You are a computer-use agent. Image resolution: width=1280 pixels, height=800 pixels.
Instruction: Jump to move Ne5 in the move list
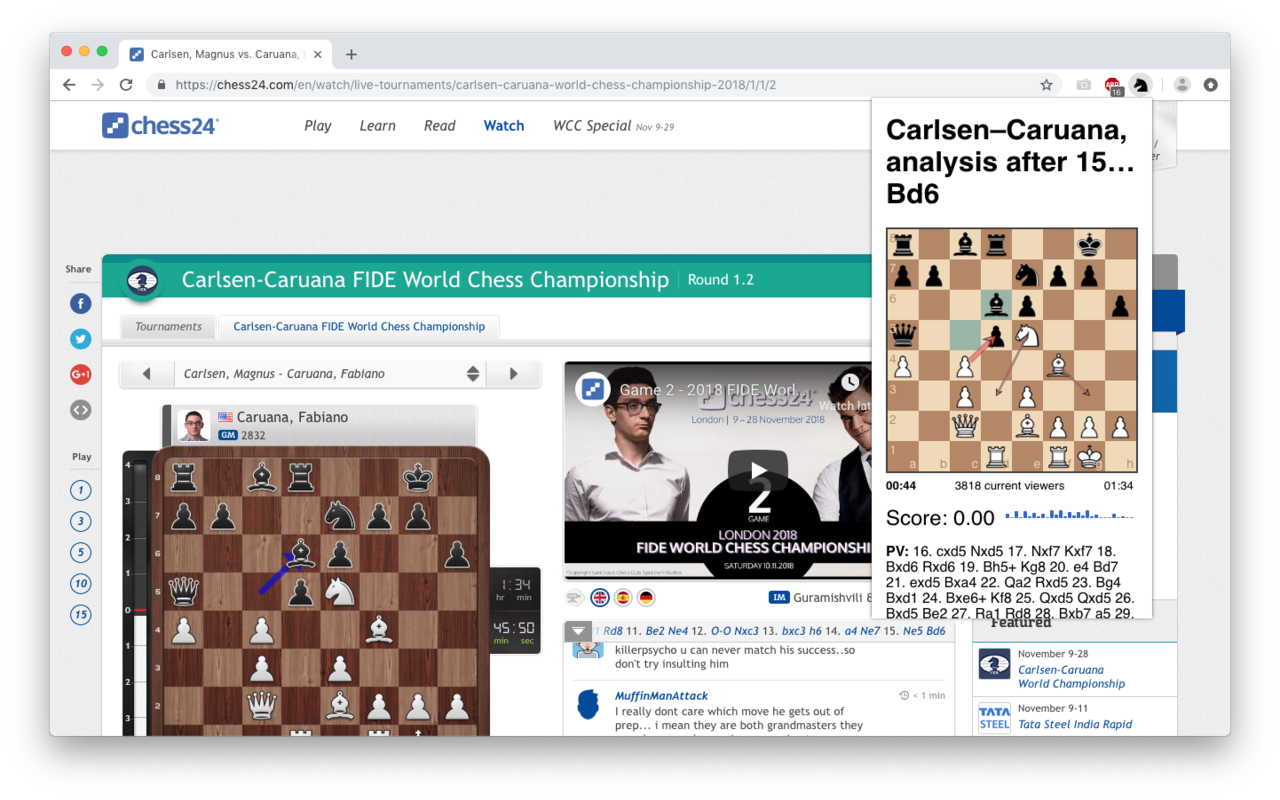click(x=910, y=631)
